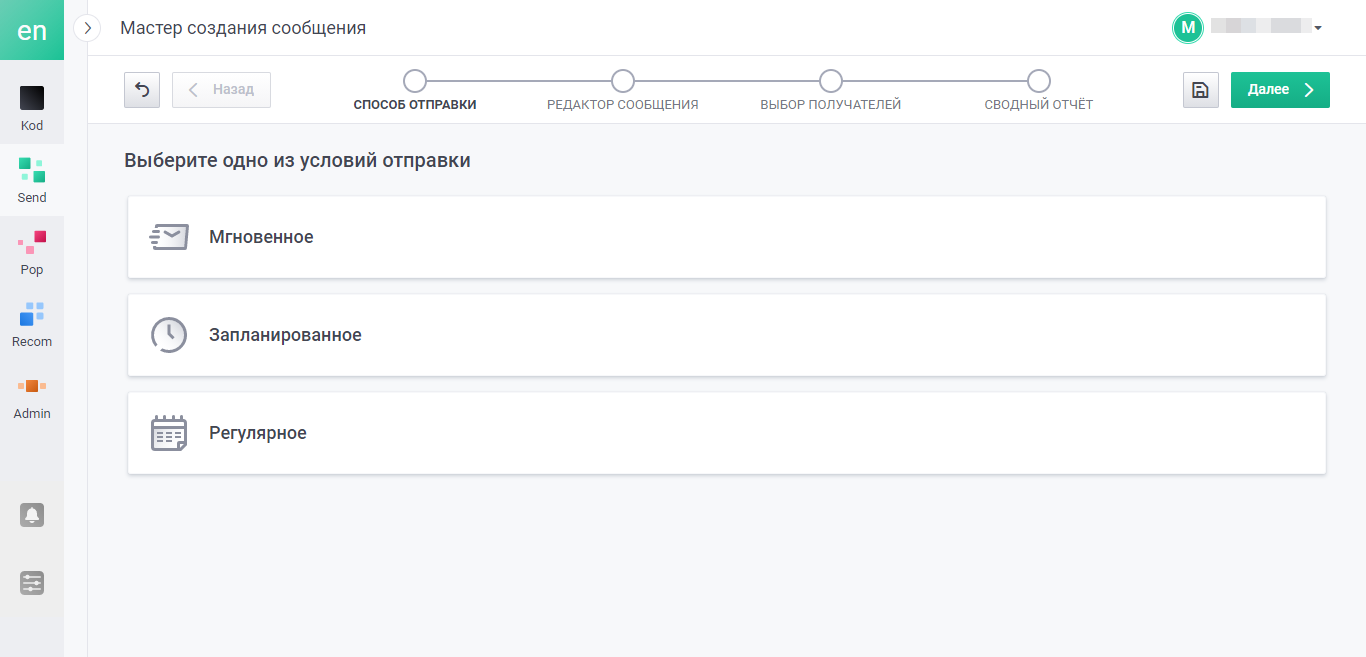Select the 'Выбор получателей' step circle
The height and width of the screenshot is (657, 1366).
(x=831, y=81)
